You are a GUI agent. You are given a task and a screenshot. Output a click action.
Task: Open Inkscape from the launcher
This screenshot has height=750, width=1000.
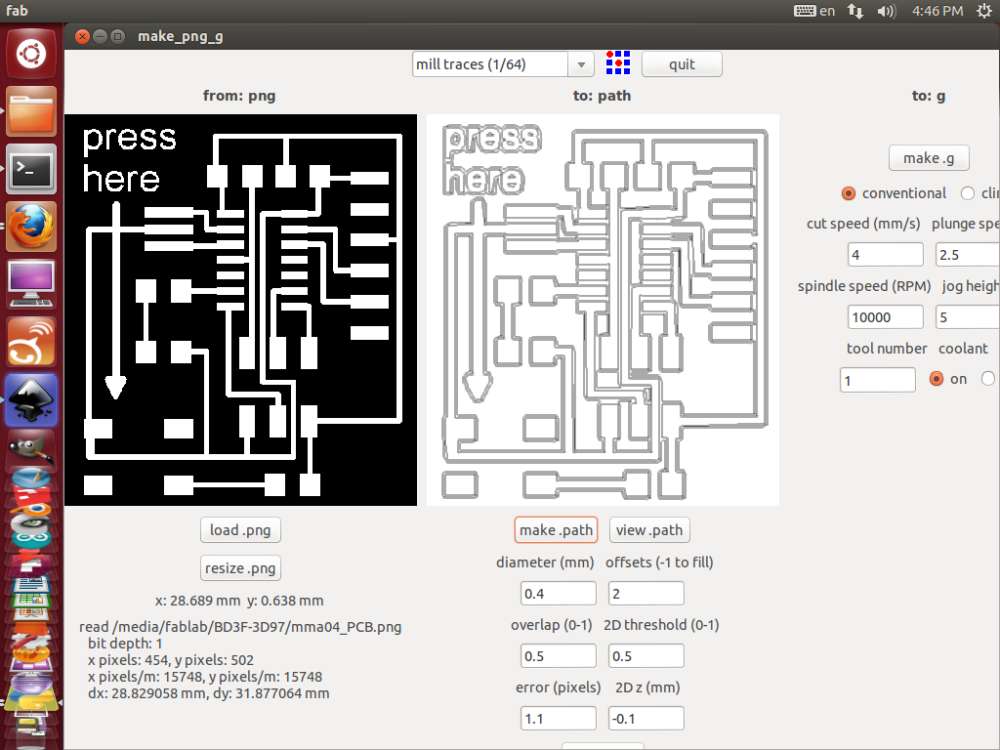click(31, 400)
